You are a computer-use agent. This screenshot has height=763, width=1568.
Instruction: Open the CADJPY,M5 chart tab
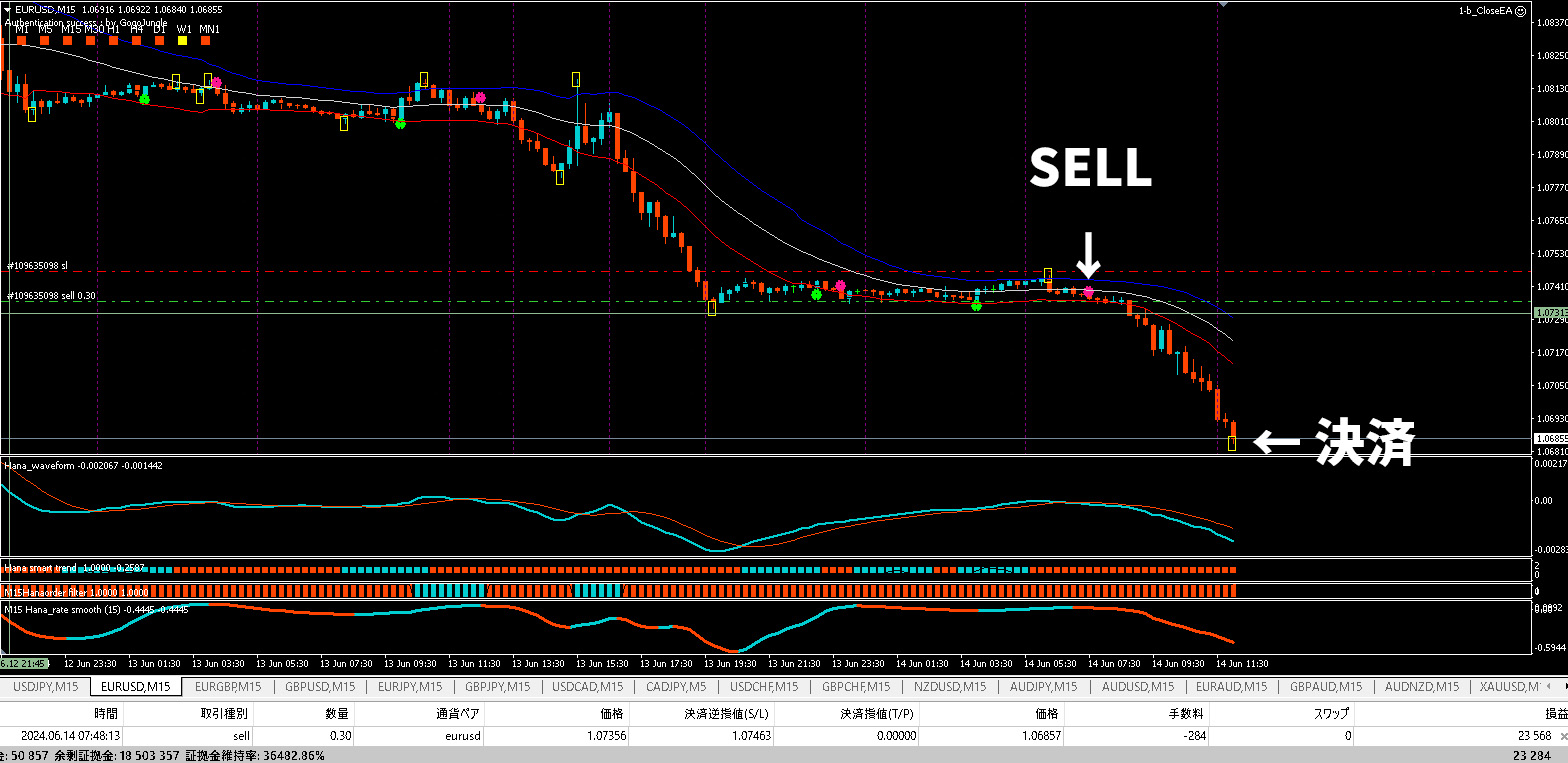click(675, 686)
